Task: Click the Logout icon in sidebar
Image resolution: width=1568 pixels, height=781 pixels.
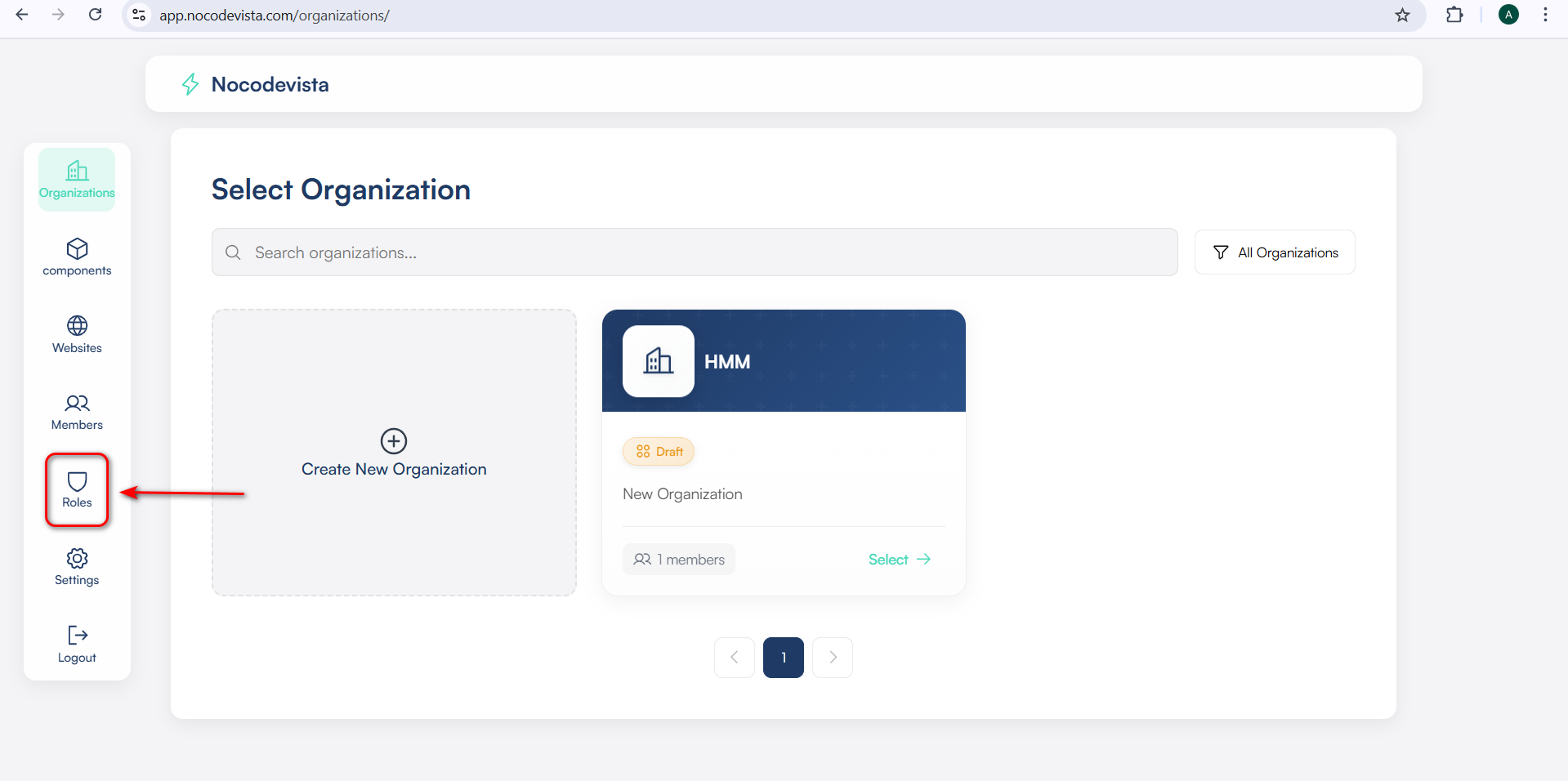Action: [77, 636]
